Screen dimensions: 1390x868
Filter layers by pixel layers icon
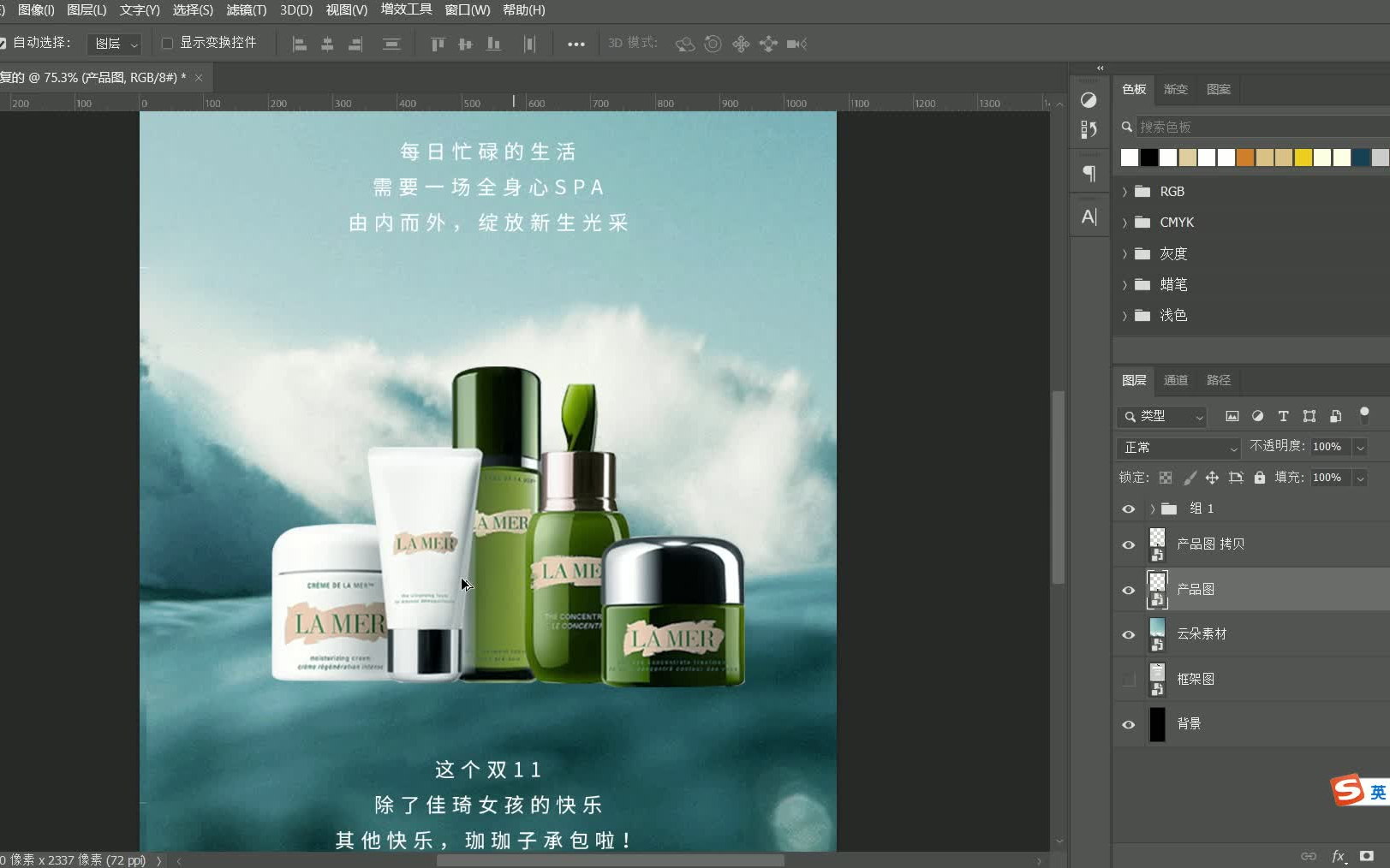(x=1232, y=416)
